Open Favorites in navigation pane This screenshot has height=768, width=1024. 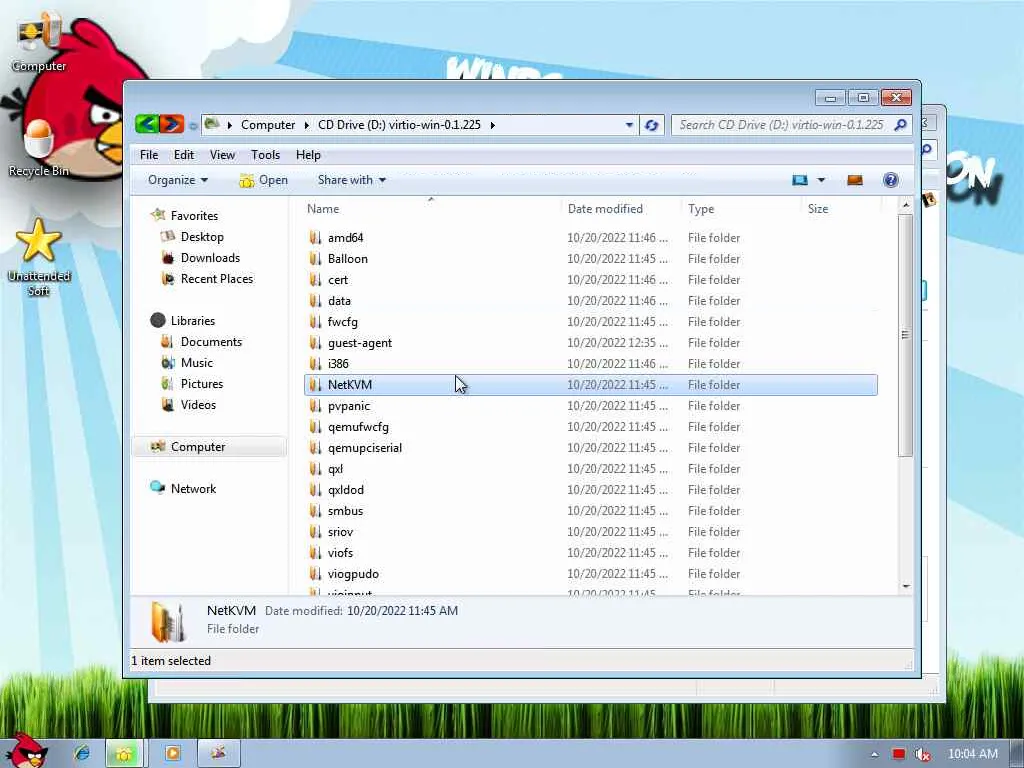point(194,216)
